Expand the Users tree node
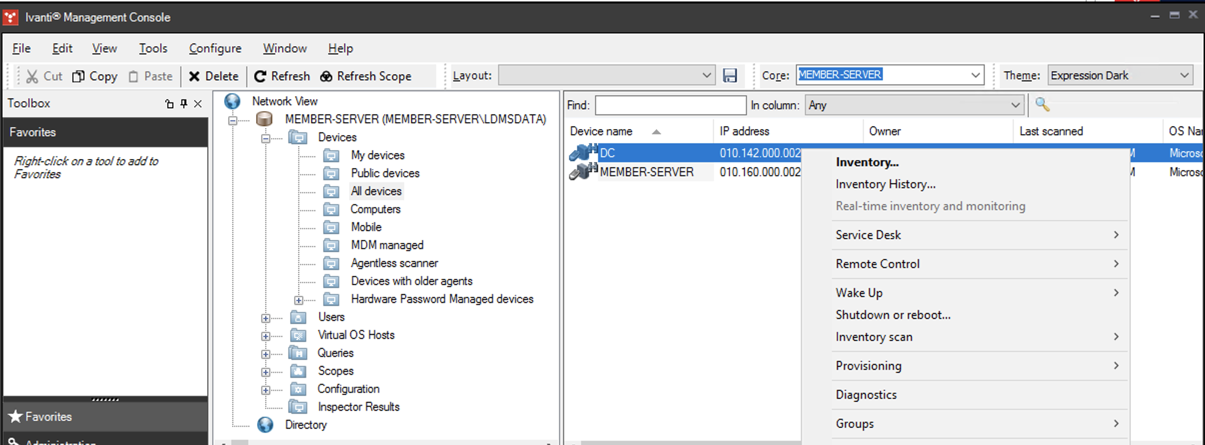Image resolution: width=1205 pixels, height=445 pixels. (266, 317)
